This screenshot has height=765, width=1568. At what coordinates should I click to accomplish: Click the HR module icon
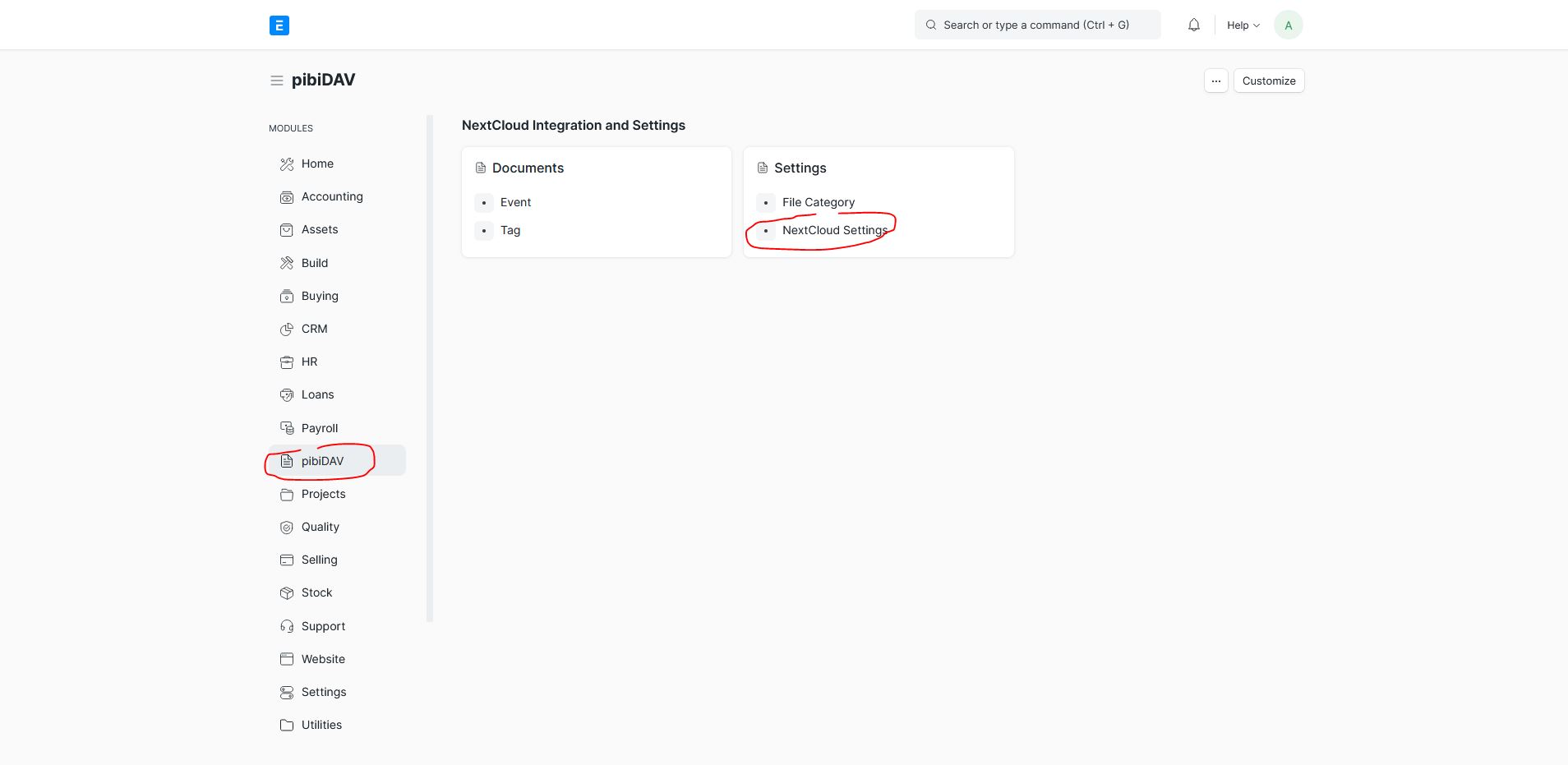click(x=287, y=362)
